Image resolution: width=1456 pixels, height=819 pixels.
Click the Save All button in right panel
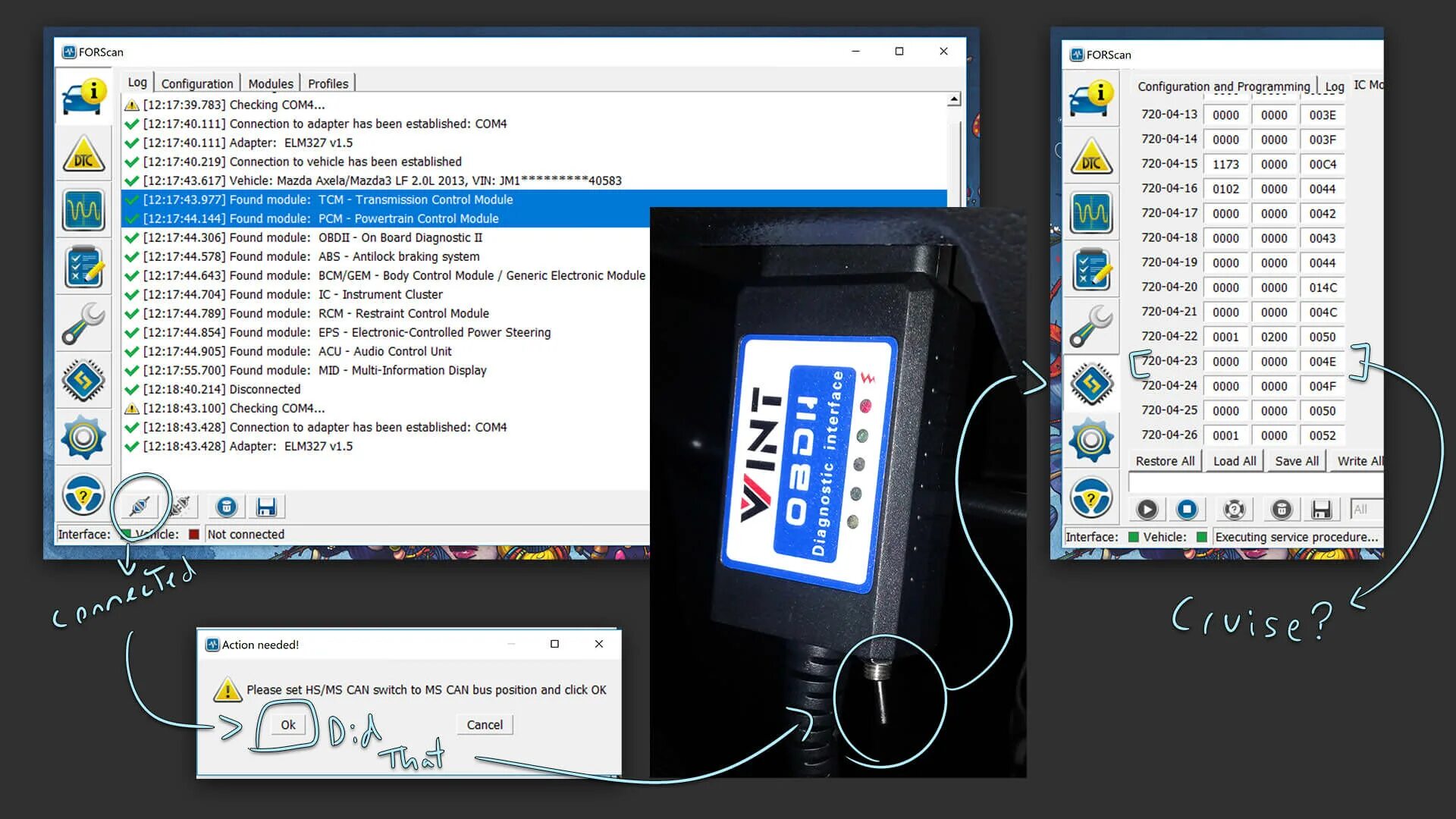[1297, 460]
